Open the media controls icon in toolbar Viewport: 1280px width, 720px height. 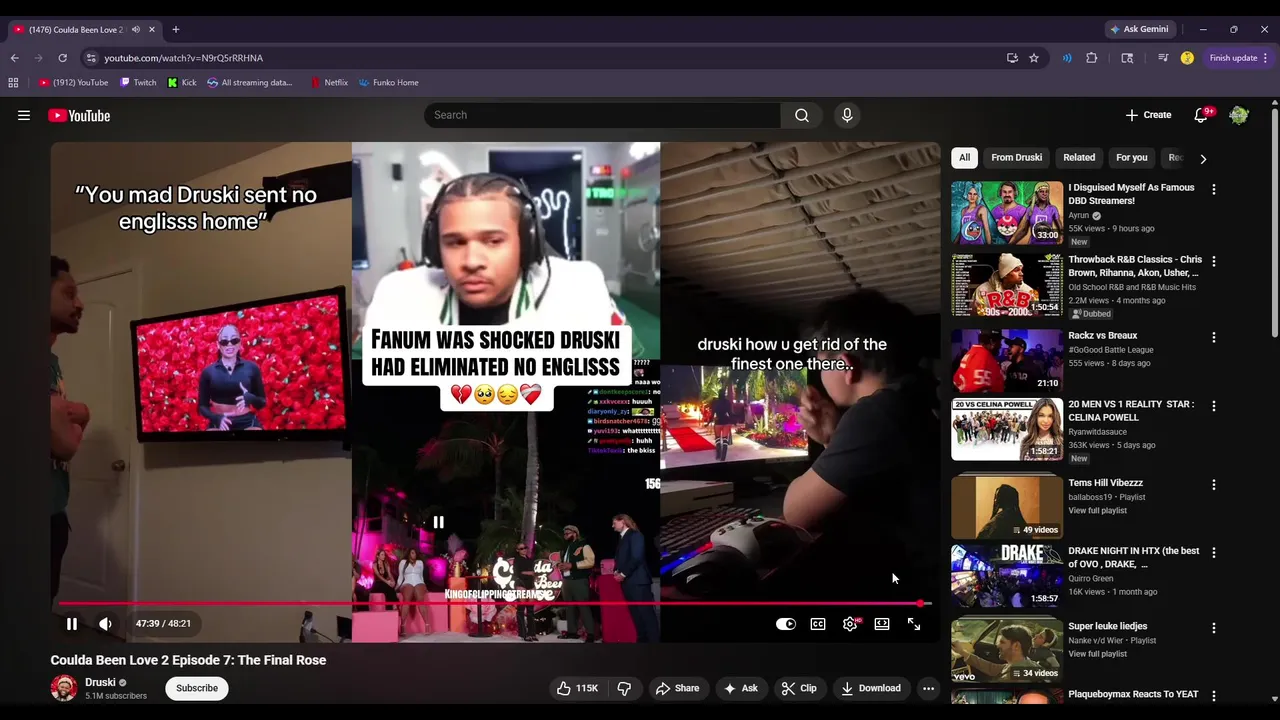[1163, 58]
